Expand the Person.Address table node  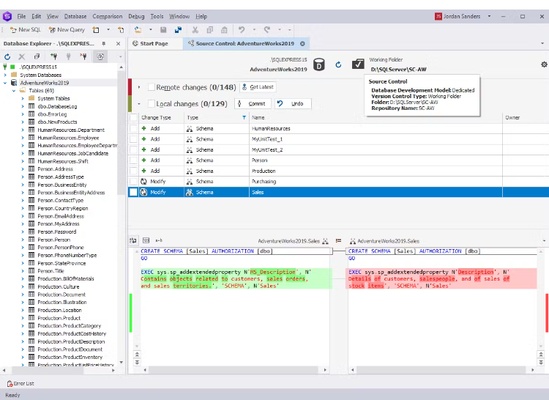(x=23, y=169)
